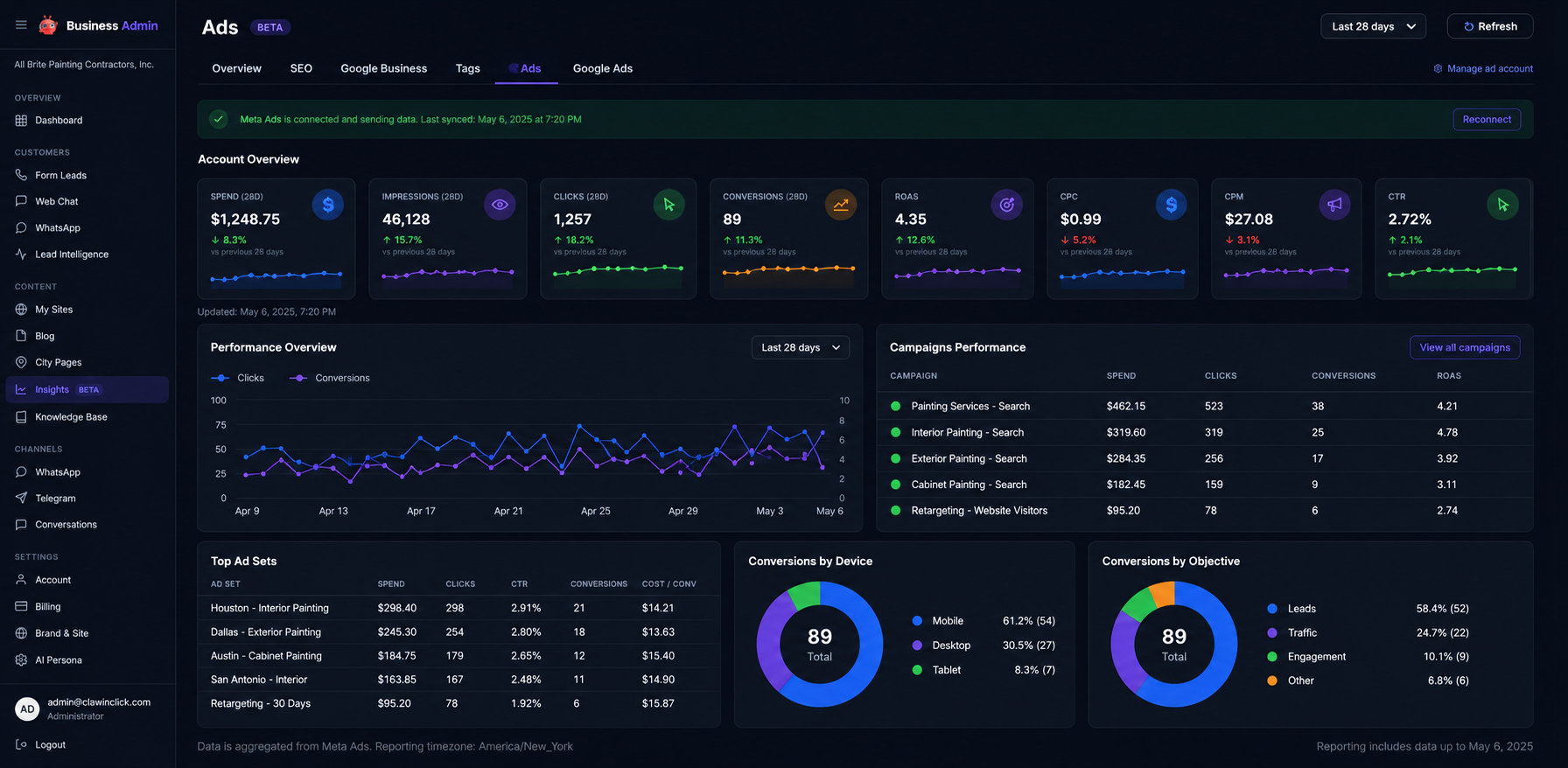Screen dimensions: 1568x768
Task: Click the CPC dollar icon on card
Action: point(1172,205)
